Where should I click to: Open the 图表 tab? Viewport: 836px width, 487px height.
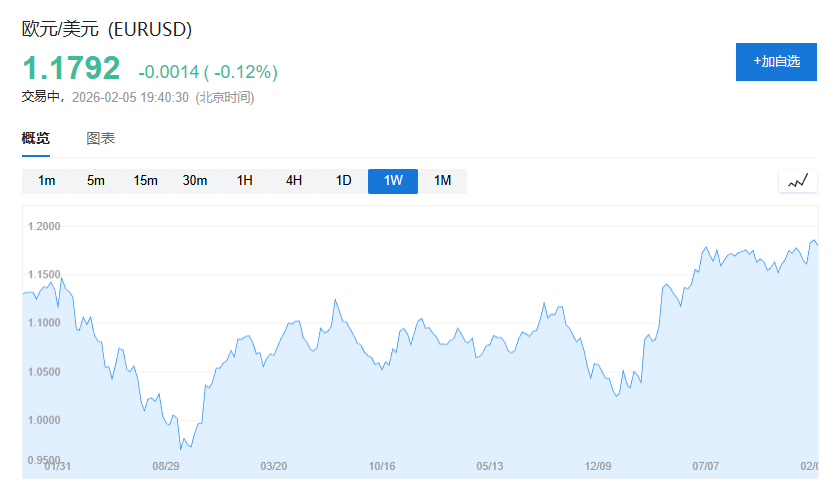click(101, 138)
